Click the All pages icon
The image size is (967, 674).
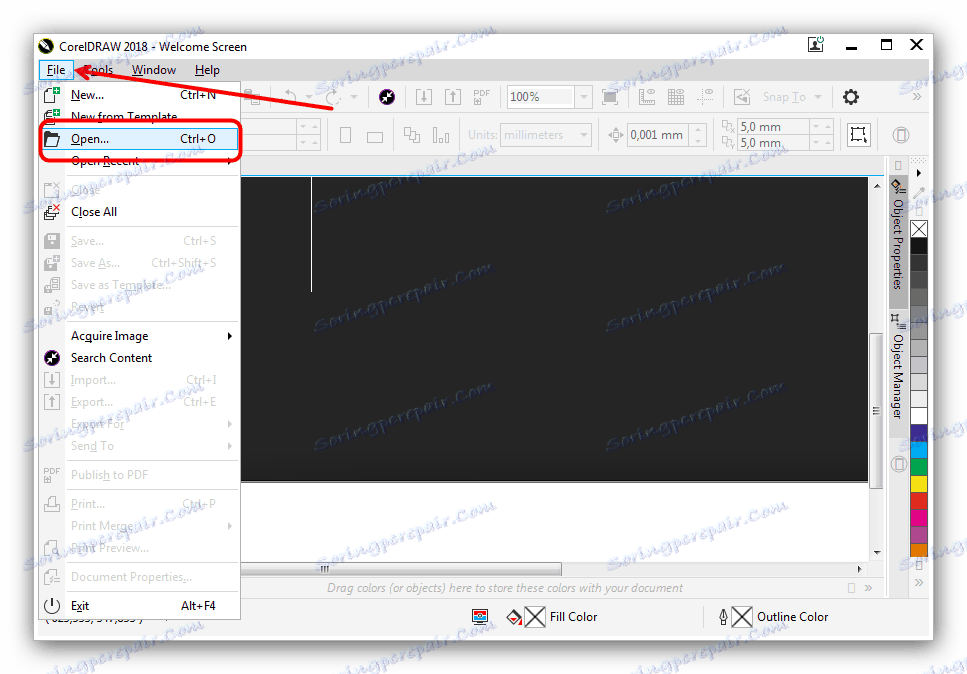pyautogui.click(x=412, y=135)
